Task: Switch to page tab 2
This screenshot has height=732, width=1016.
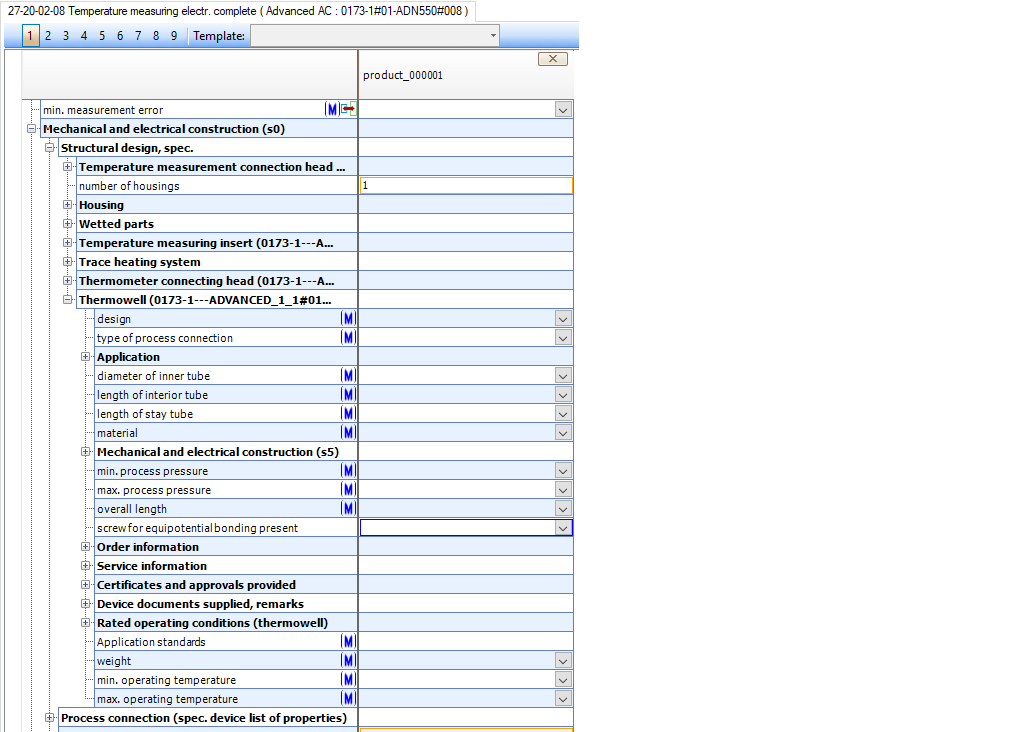Action: [x=48, y=36]
